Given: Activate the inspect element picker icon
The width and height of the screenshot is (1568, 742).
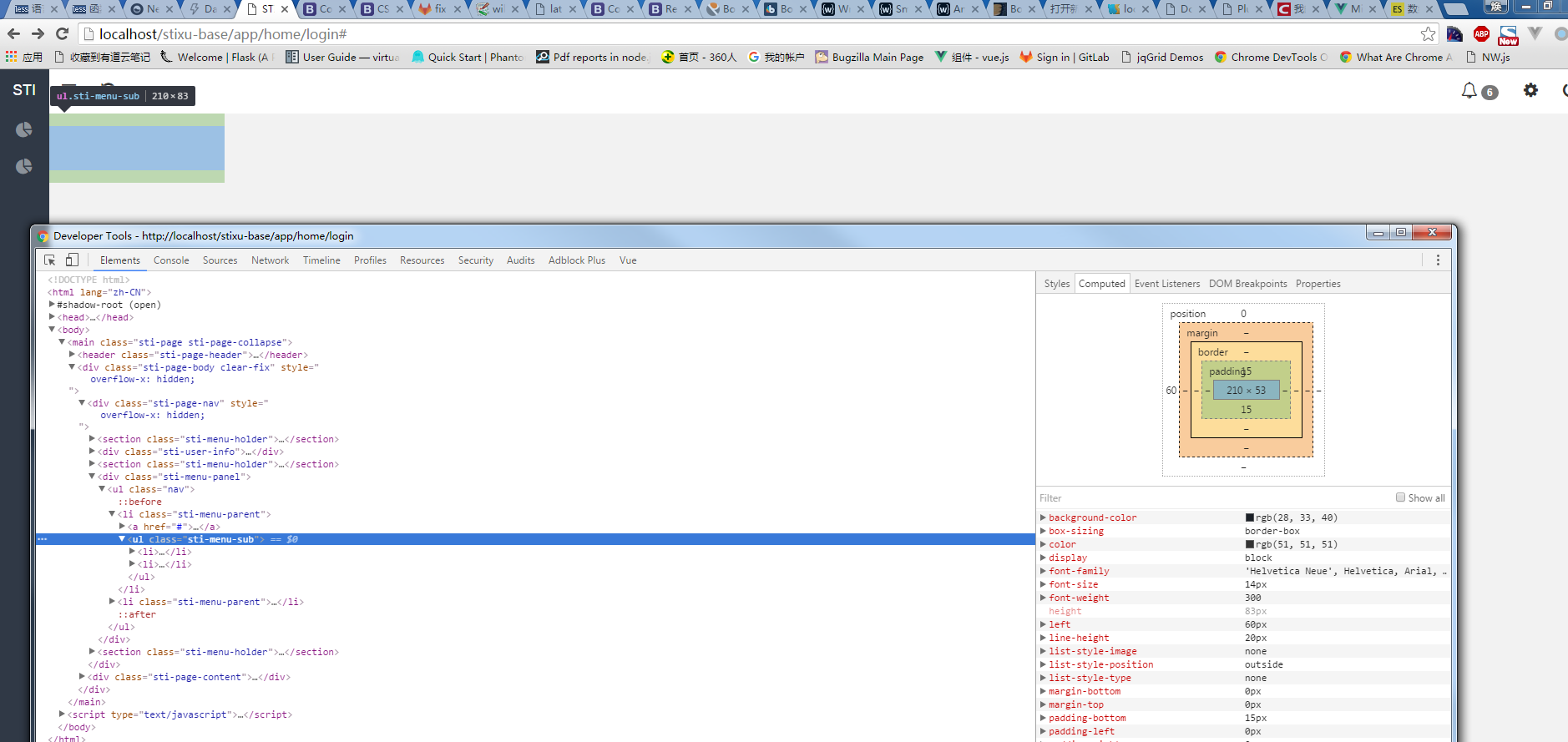Looking at the screenshot, I should pyautogui.click(x=49, y=260).
